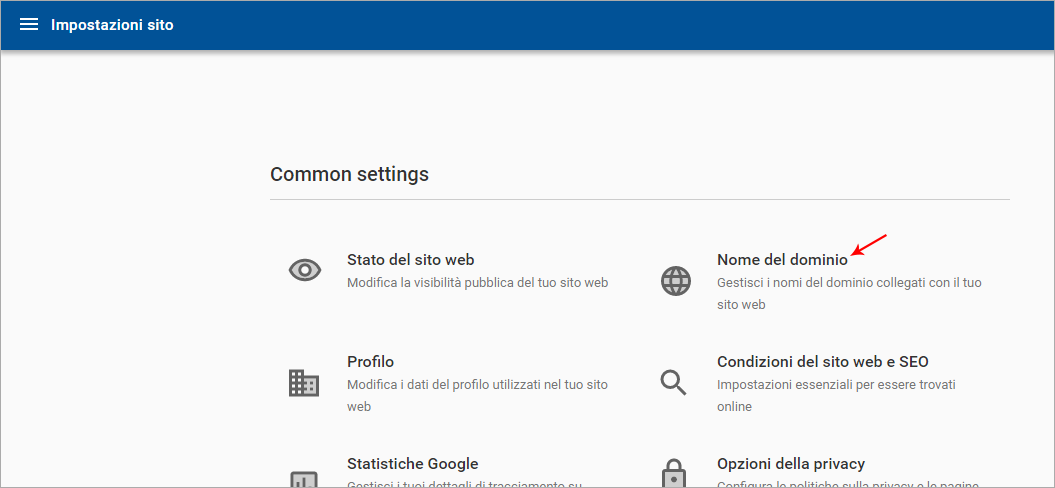Click the magnifying glass SEO icon

point(673,382)
